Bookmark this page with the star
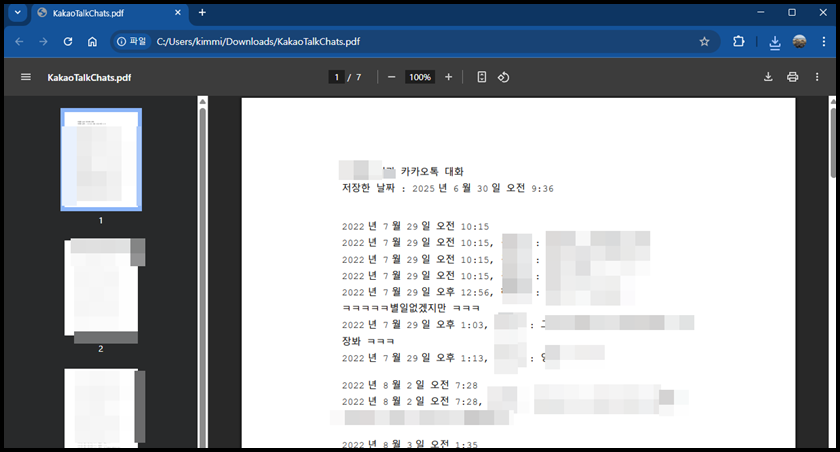 (x=704, y=42)
